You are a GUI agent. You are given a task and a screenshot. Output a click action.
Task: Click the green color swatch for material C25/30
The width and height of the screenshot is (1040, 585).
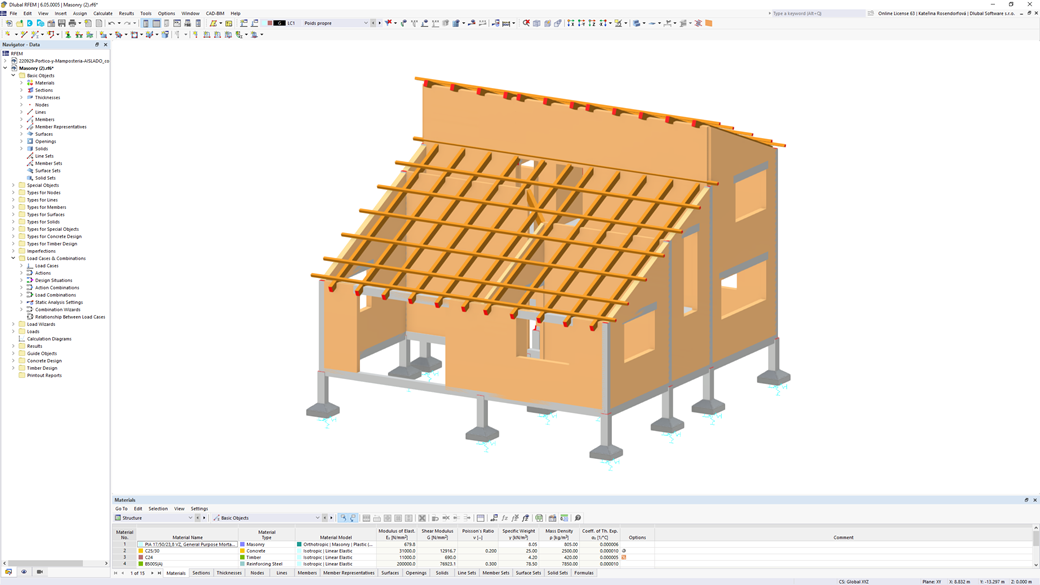(x=140, y=549)
